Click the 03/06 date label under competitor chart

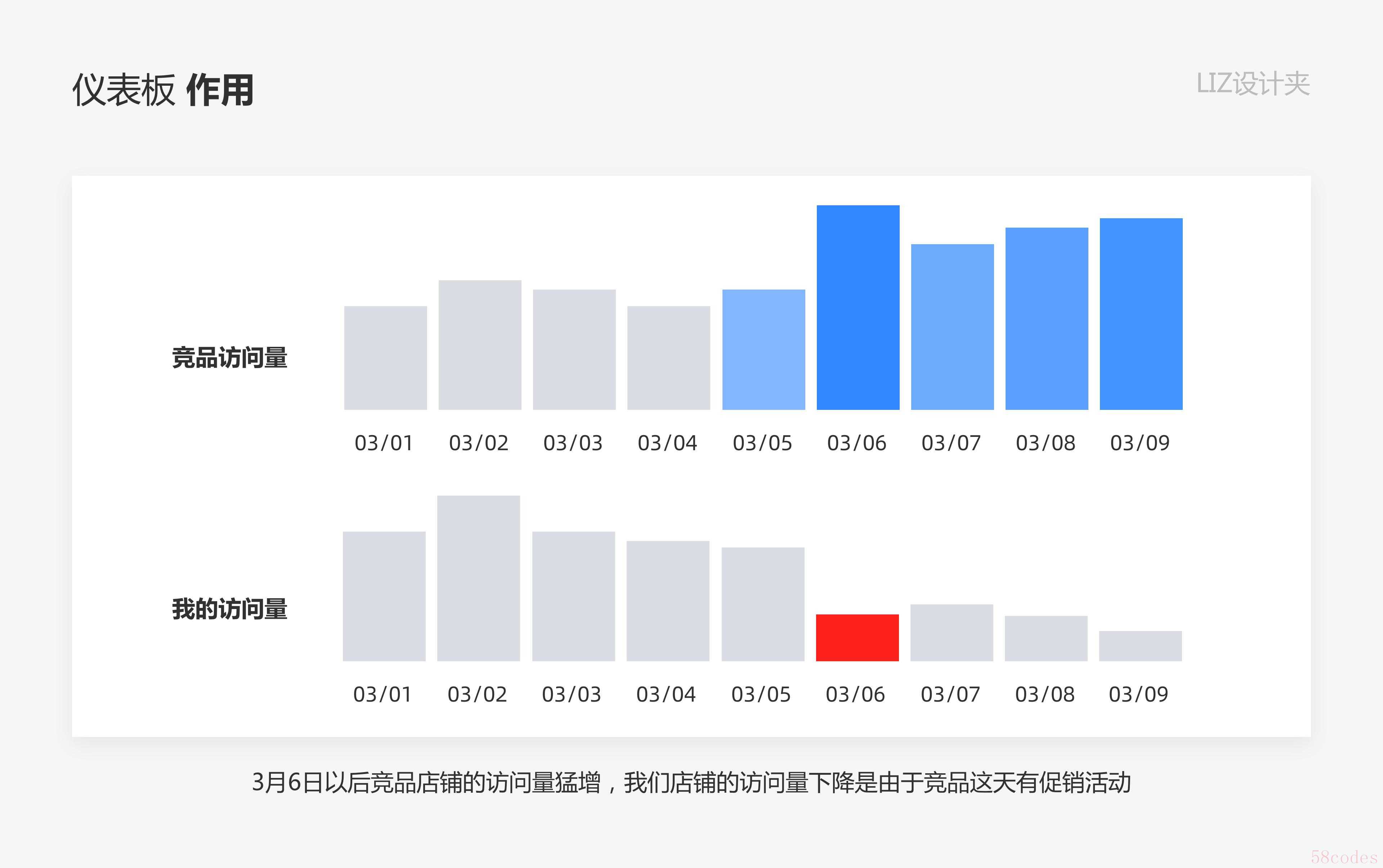pos(856,443)
